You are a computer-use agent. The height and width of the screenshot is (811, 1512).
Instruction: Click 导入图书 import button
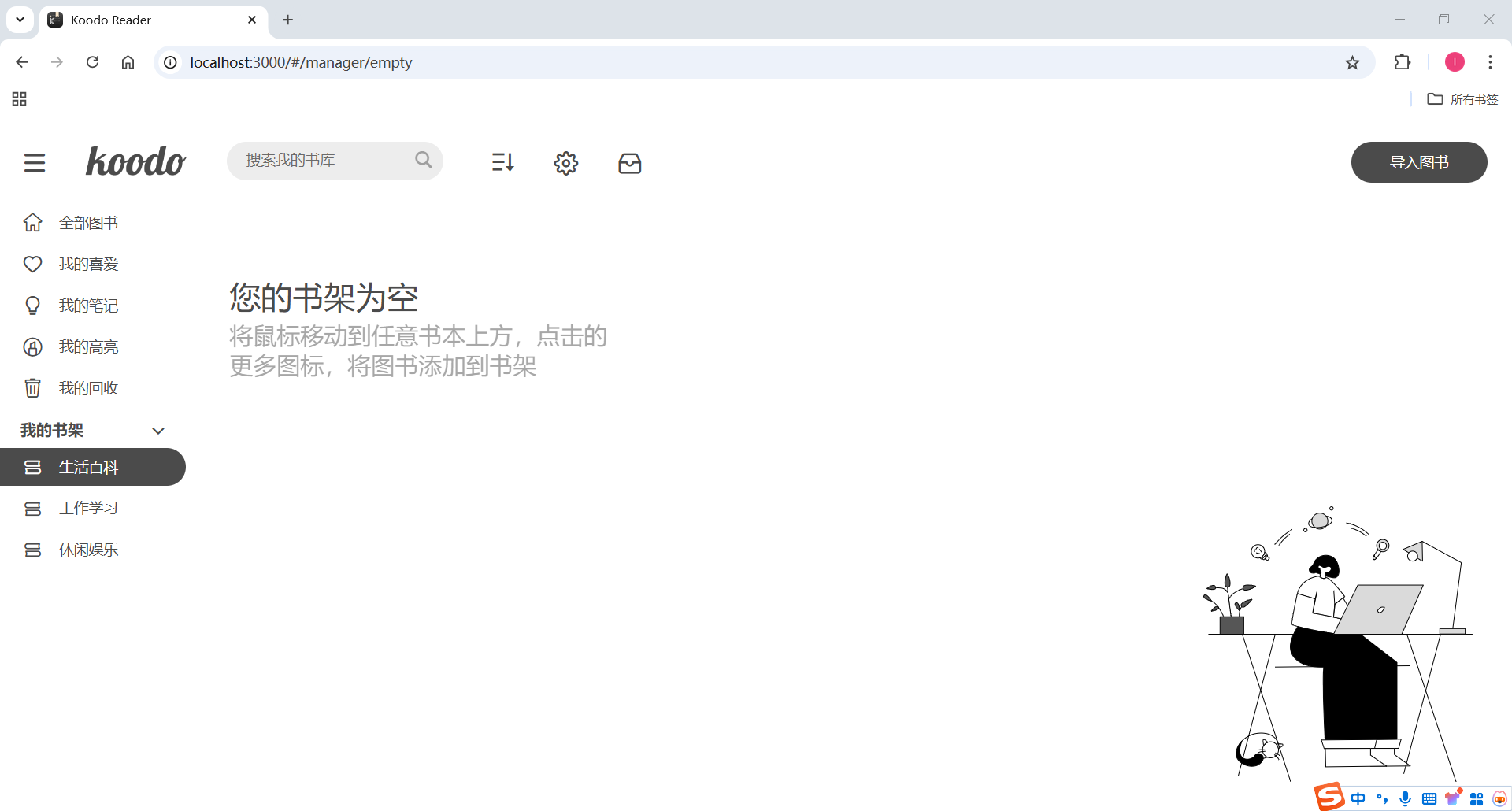click(1419, 162)
